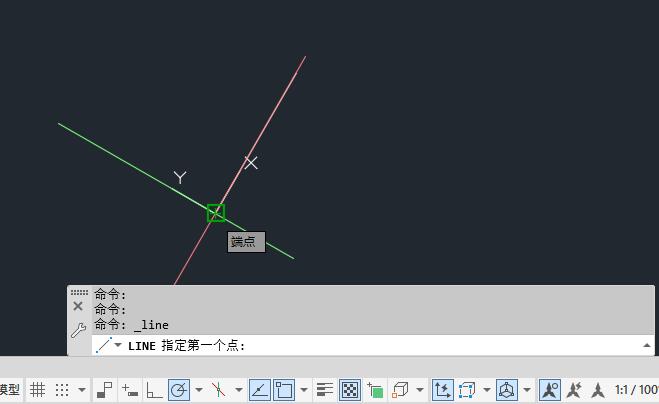Open polar tracking angle dropdown
The height and width of the screenshot is (404, 659).
click(x=199, y=390)
